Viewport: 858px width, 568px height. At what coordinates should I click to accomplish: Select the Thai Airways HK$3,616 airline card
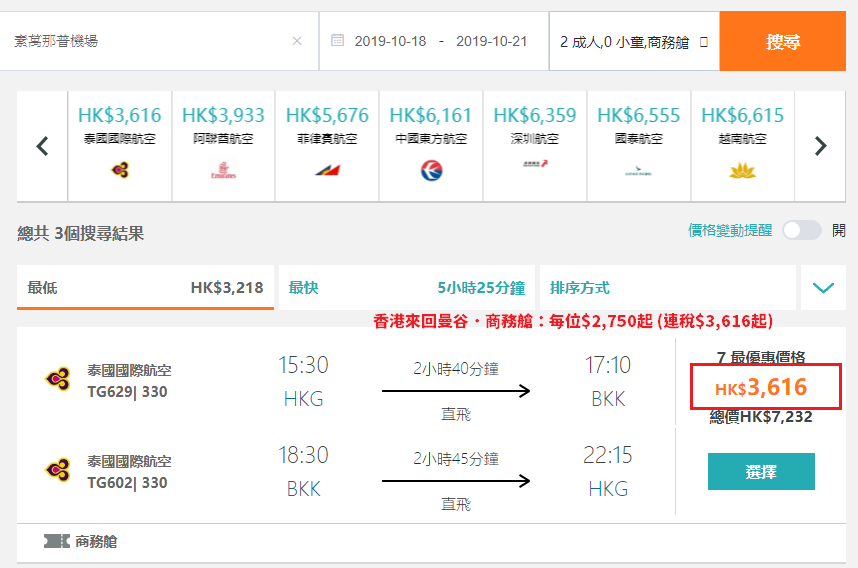(120, 146)
